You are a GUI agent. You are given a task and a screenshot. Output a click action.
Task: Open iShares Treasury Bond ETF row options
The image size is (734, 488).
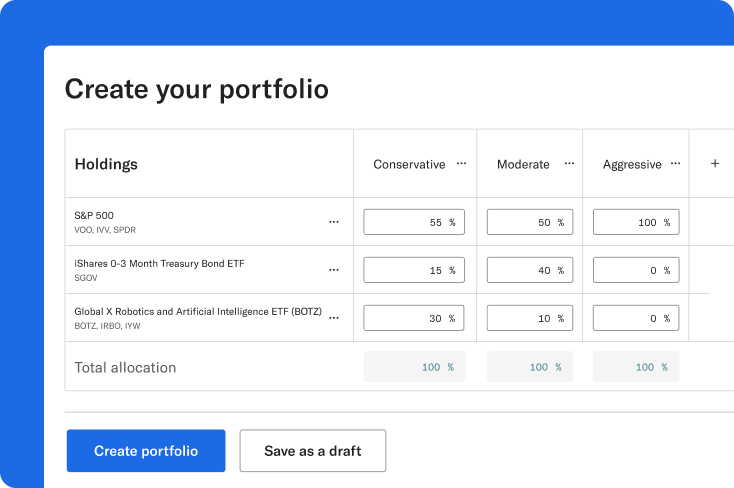click(334, 270)
